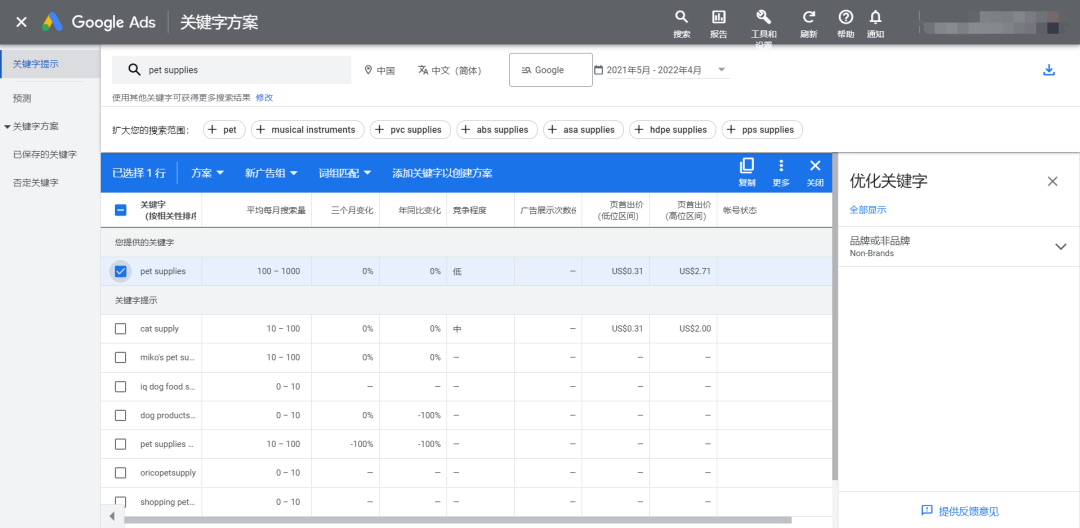Open 已保存的关键字 in the sidebar

click(x=45, y=155)
